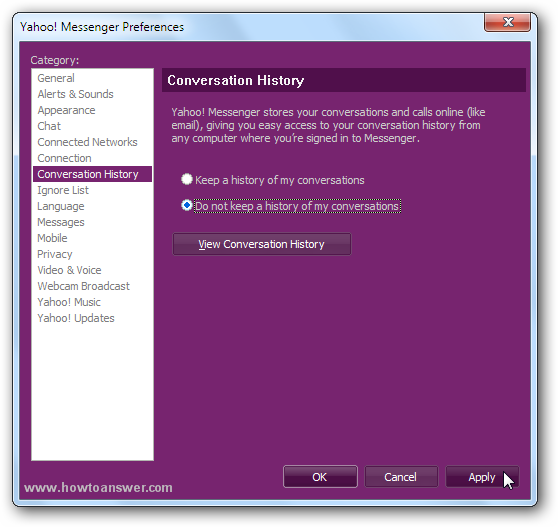Select 'Do not keep a history' radio button
Screen dimensions: 558x527
pos(187,205)
